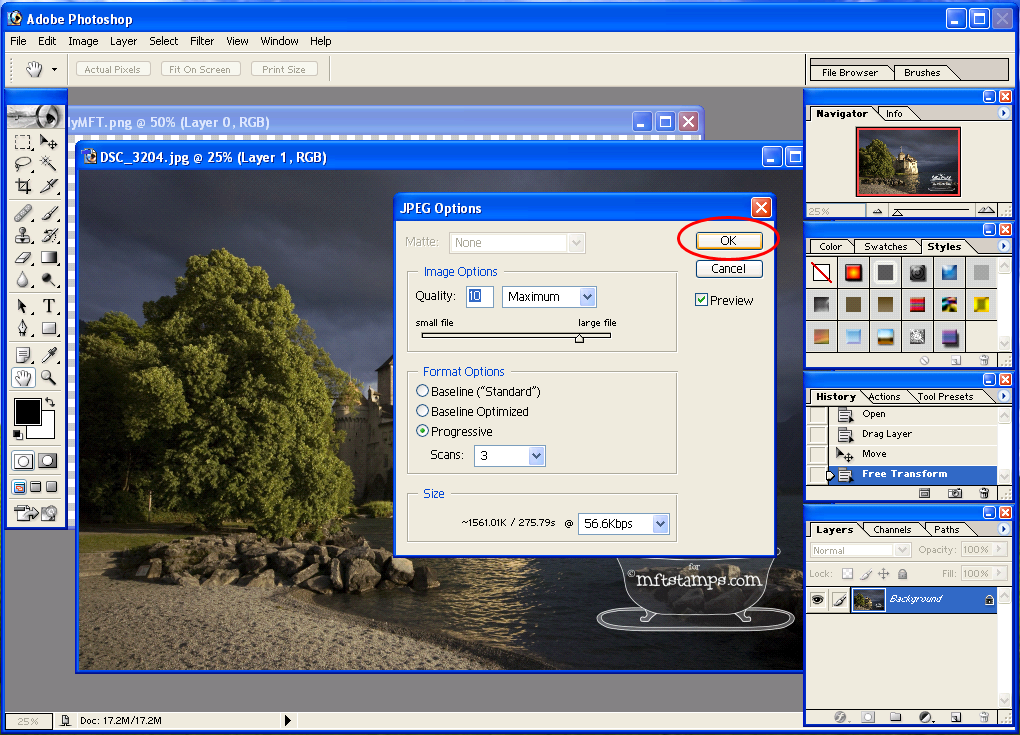Choose Progressive format option
This screenshot has width=1020, height=735.
click(x=422, y=431)
